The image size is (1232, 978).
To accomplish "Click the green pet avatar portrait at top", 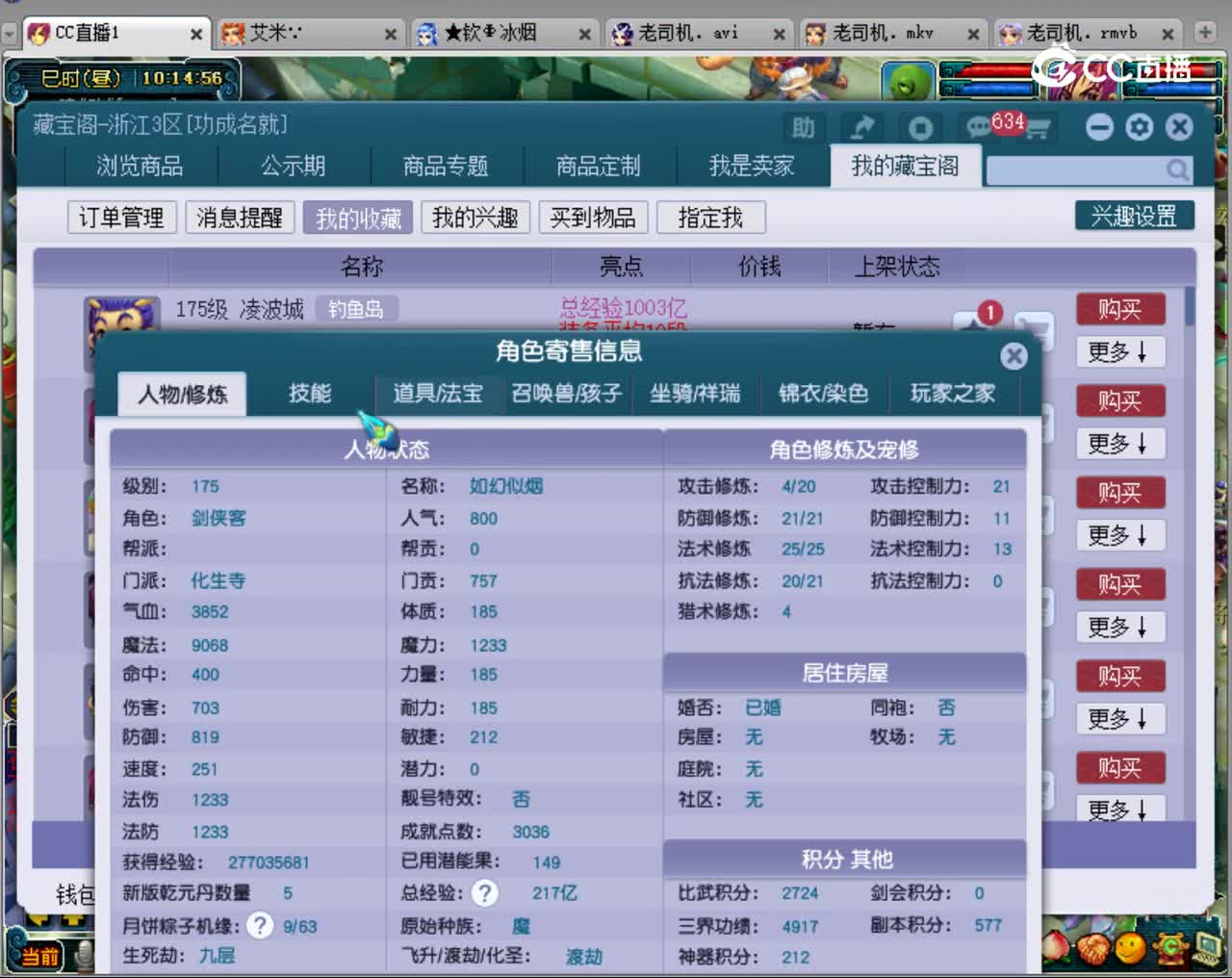I will pyautogui.click(x=909, y=81).
